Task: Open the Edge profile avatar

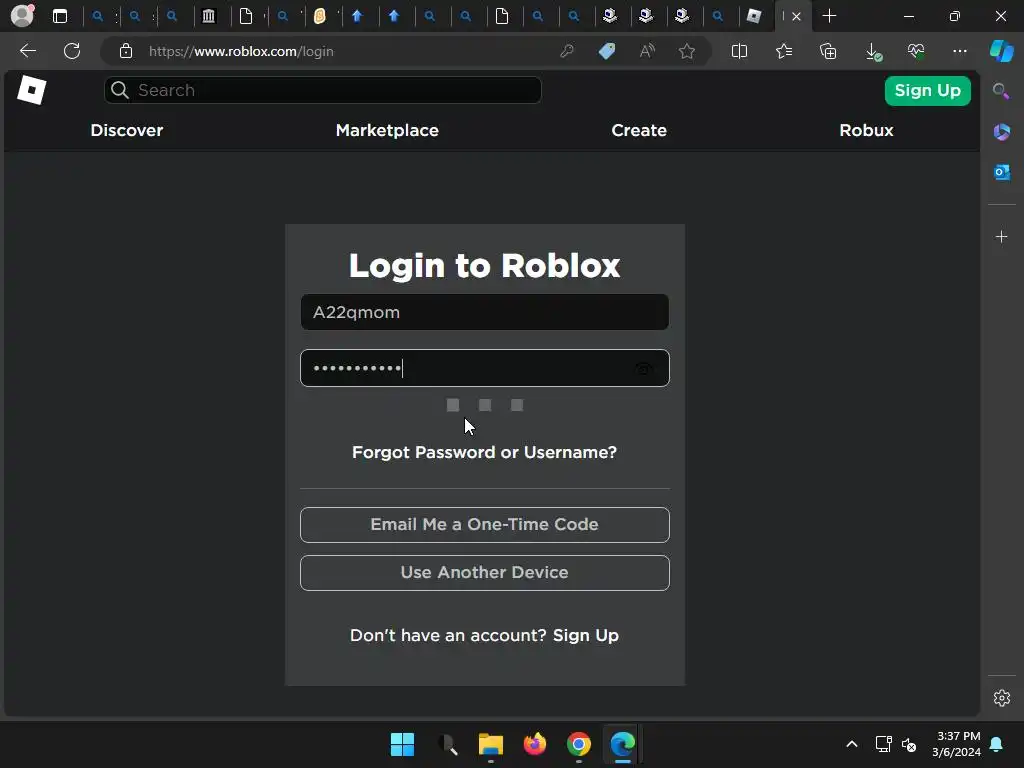Action: click(x=22, y=16)
